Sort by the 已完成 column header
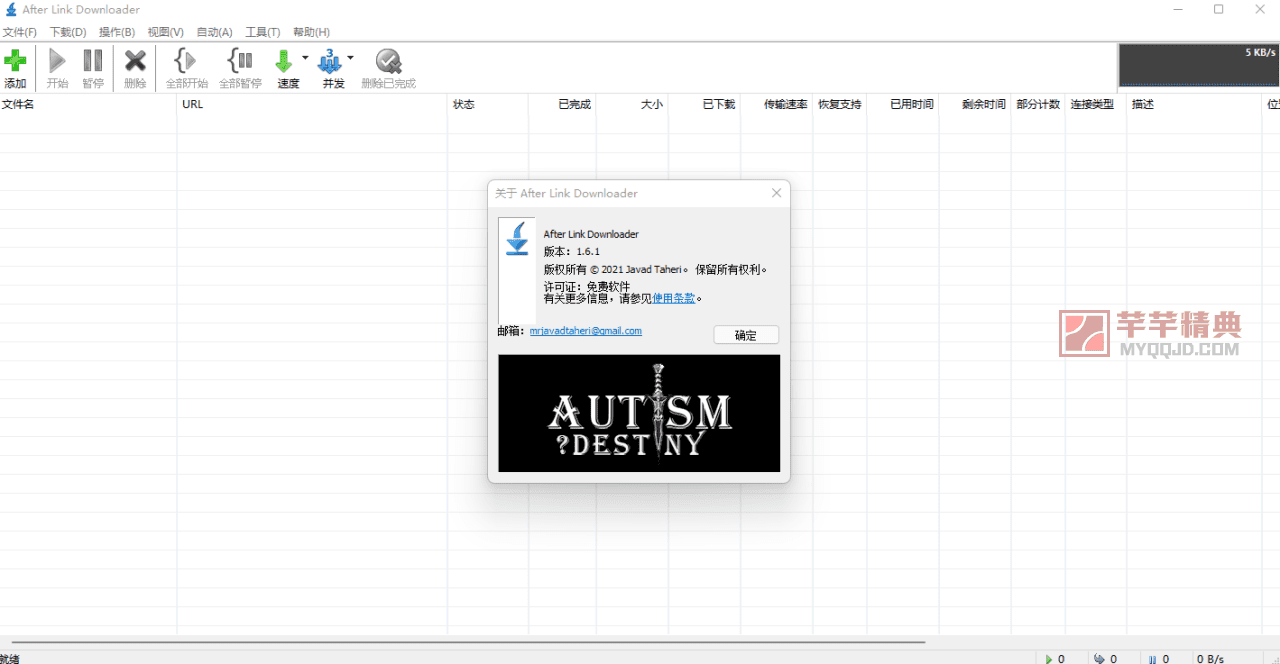The image size is (1280, 664). click(x=562, y=104)
